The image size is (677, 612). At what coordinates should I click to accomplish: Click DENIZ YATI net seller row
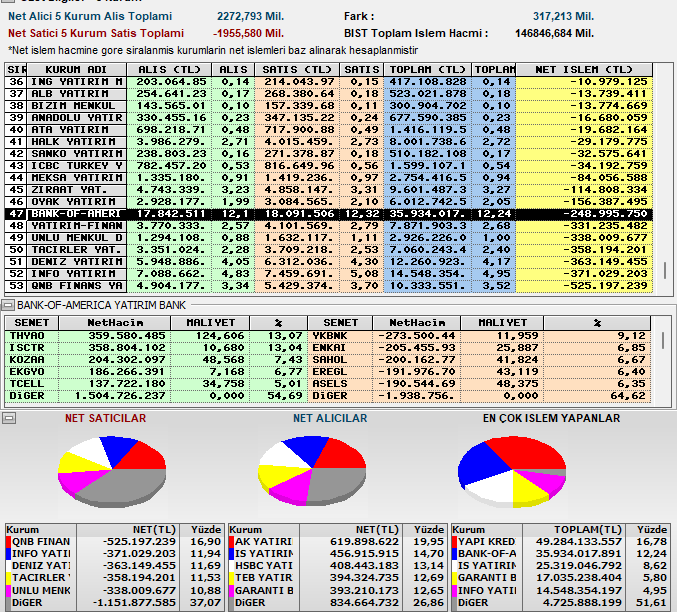click(x=114, y=566)
